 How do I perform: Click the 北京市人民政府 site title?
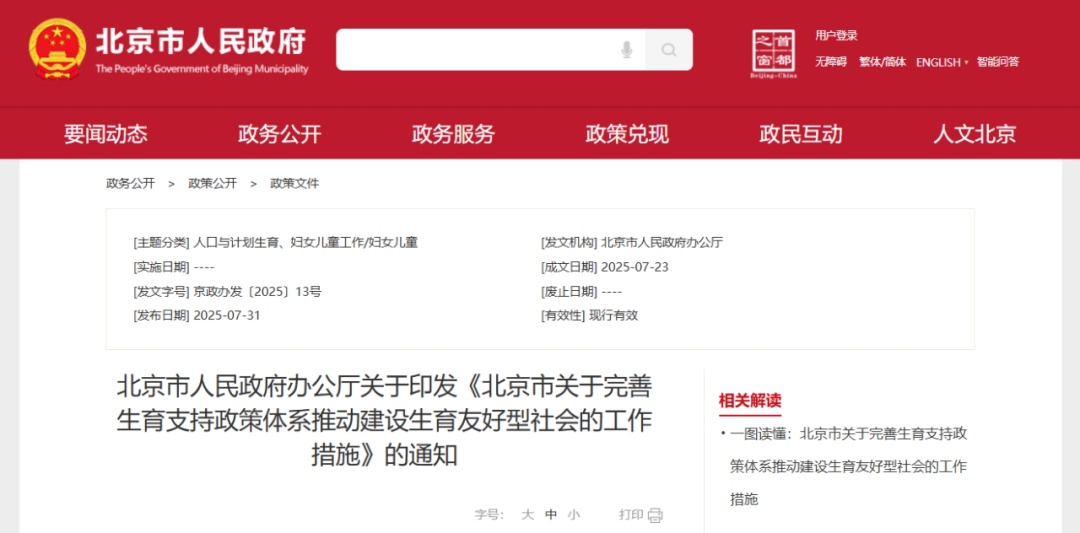pos(200,41)
